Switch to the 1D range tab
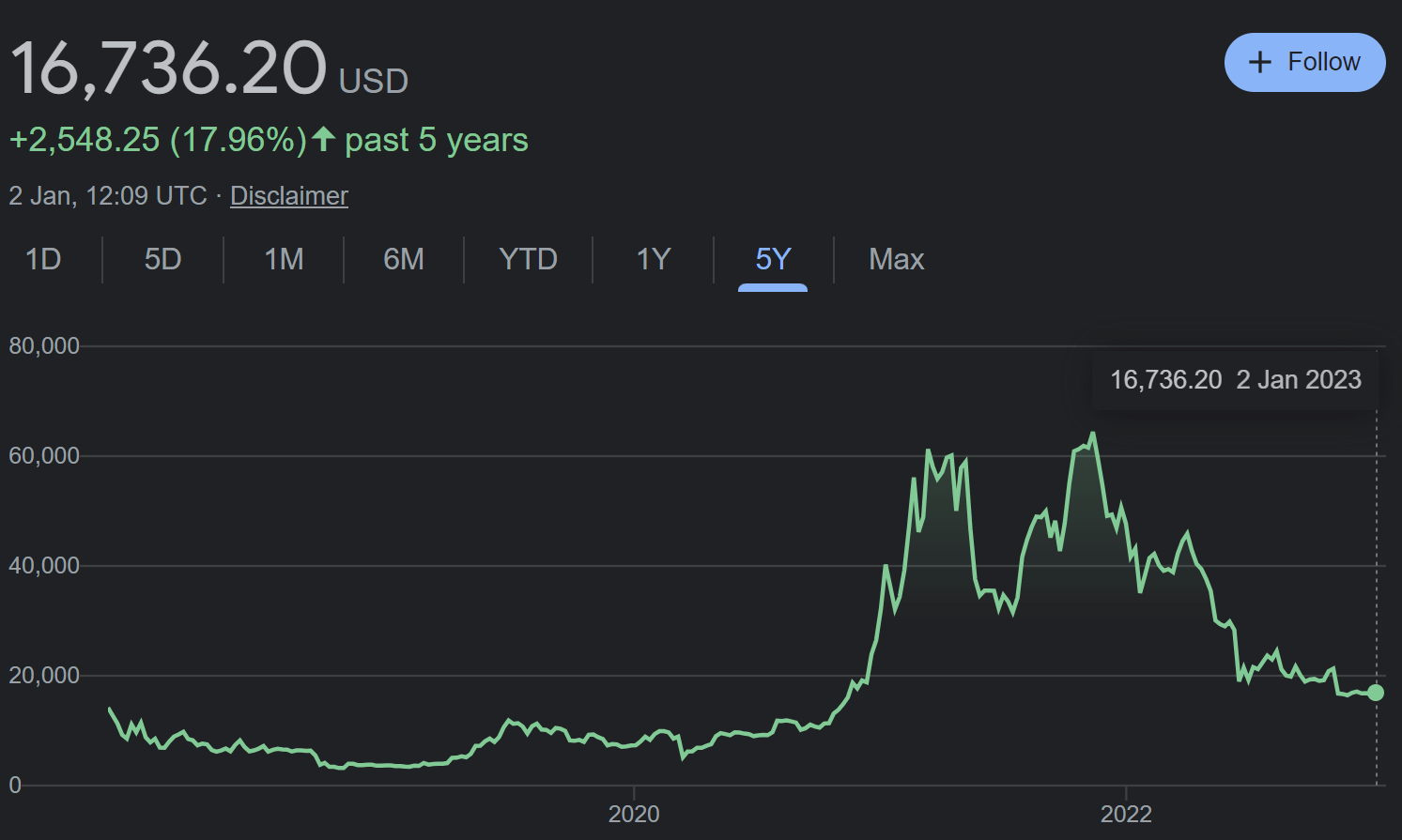Screen dimensions: 1402x840 point(43,259)
